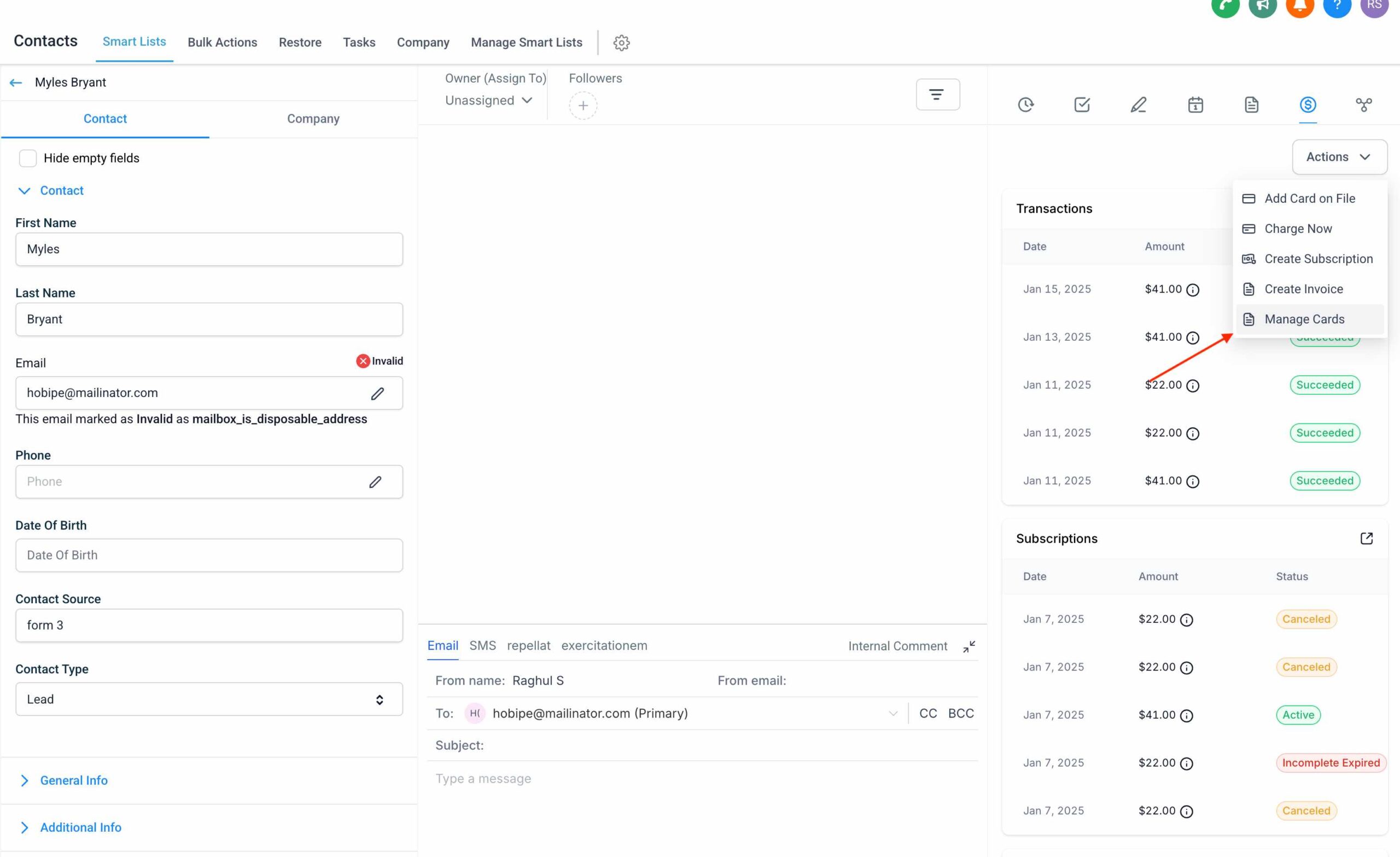Open the Associations panel icon
1400x857 pixels.
(x=1365, y=104)
